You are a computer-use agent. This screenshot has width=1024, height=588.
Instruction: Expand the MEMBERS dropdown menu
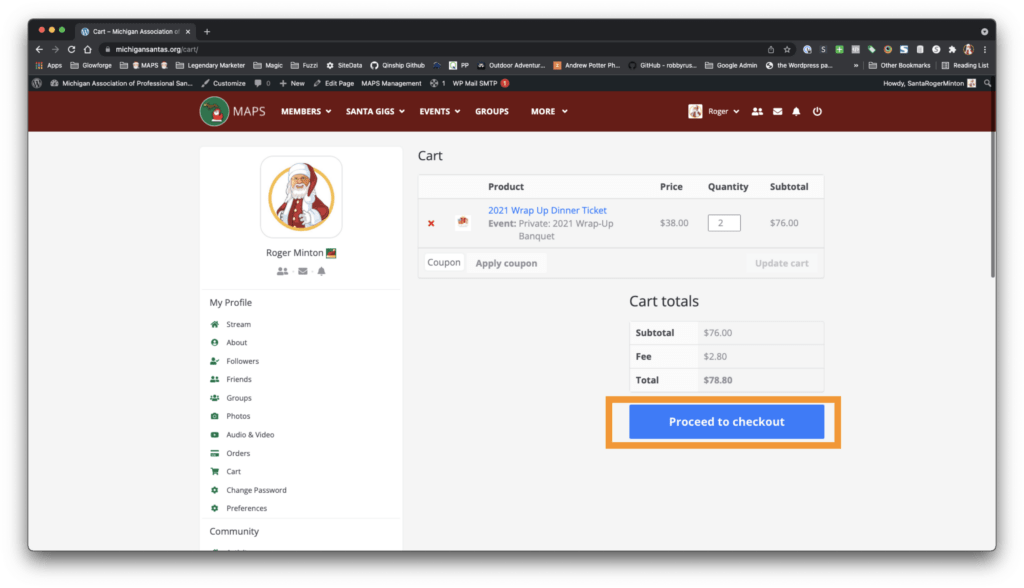pos(306,112)
